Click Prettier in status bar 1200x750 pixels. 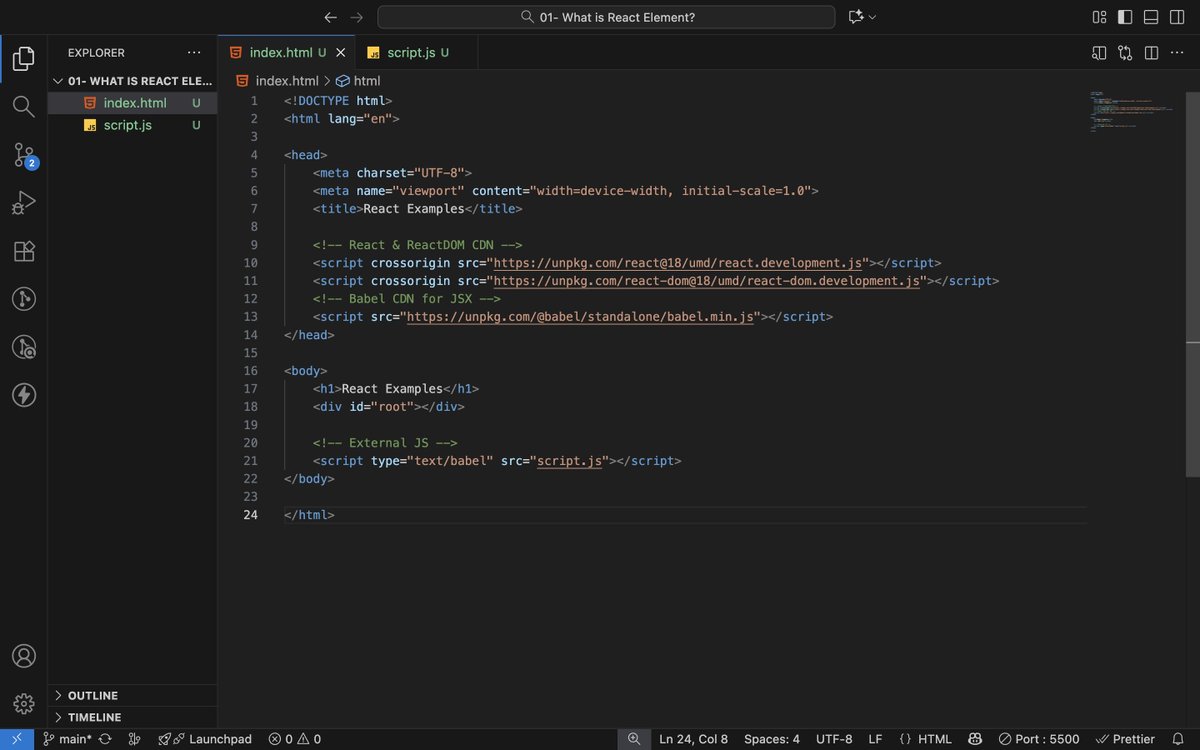1125,739
